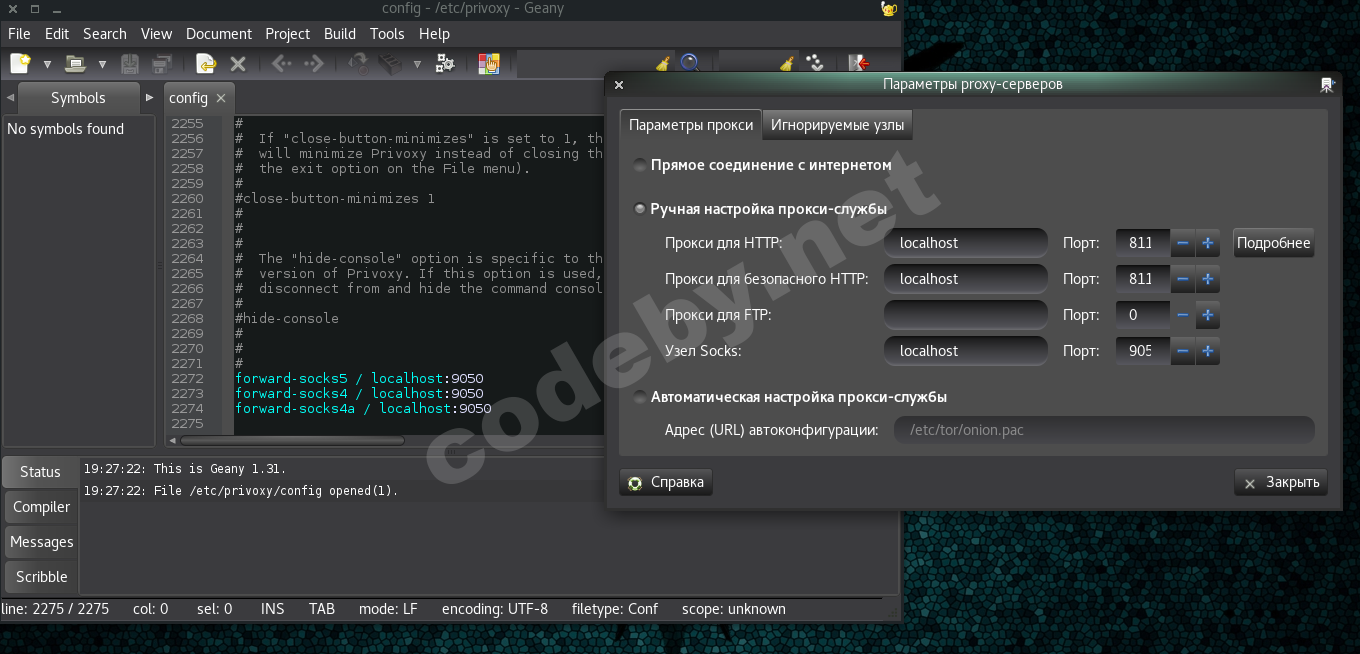Open the File menu
The height and width of the screenshot is (654, 1360).
point(19,33)
